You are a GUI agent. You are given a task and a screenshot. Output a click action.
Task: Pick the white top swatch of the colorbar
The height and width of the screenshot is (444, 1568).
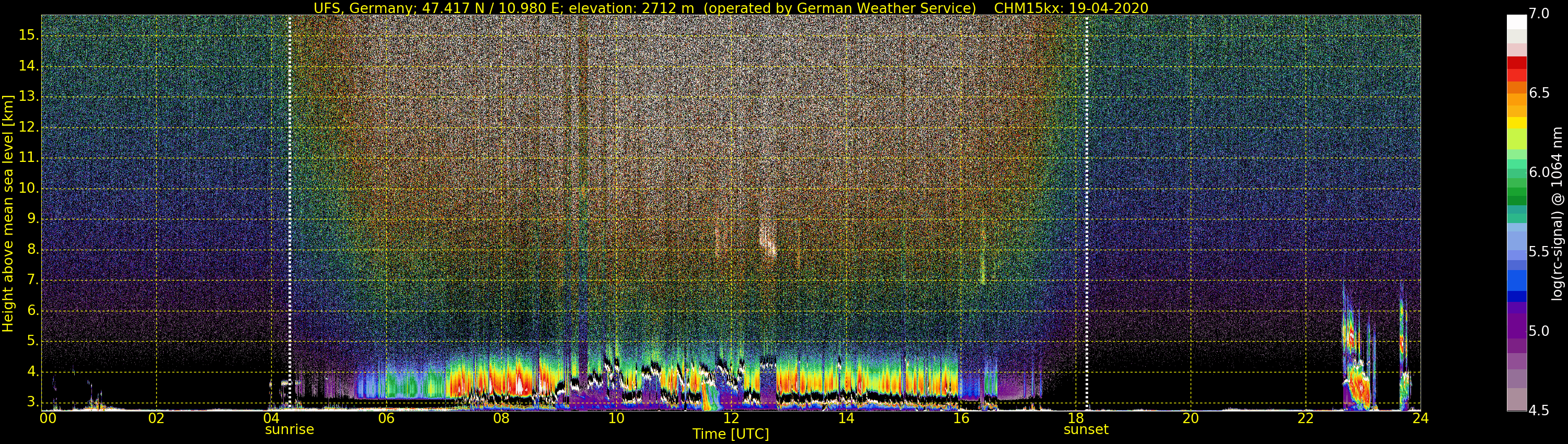[1516, 21]
